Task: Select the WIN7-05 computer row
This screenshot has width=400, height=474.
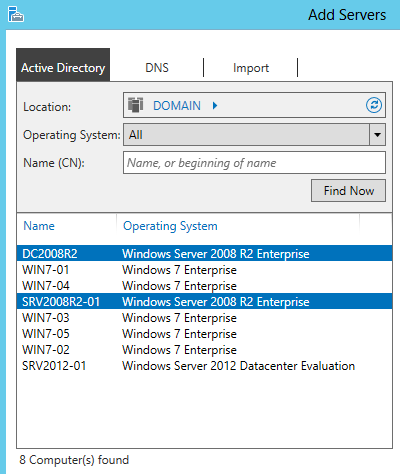Action: point(204,334)
